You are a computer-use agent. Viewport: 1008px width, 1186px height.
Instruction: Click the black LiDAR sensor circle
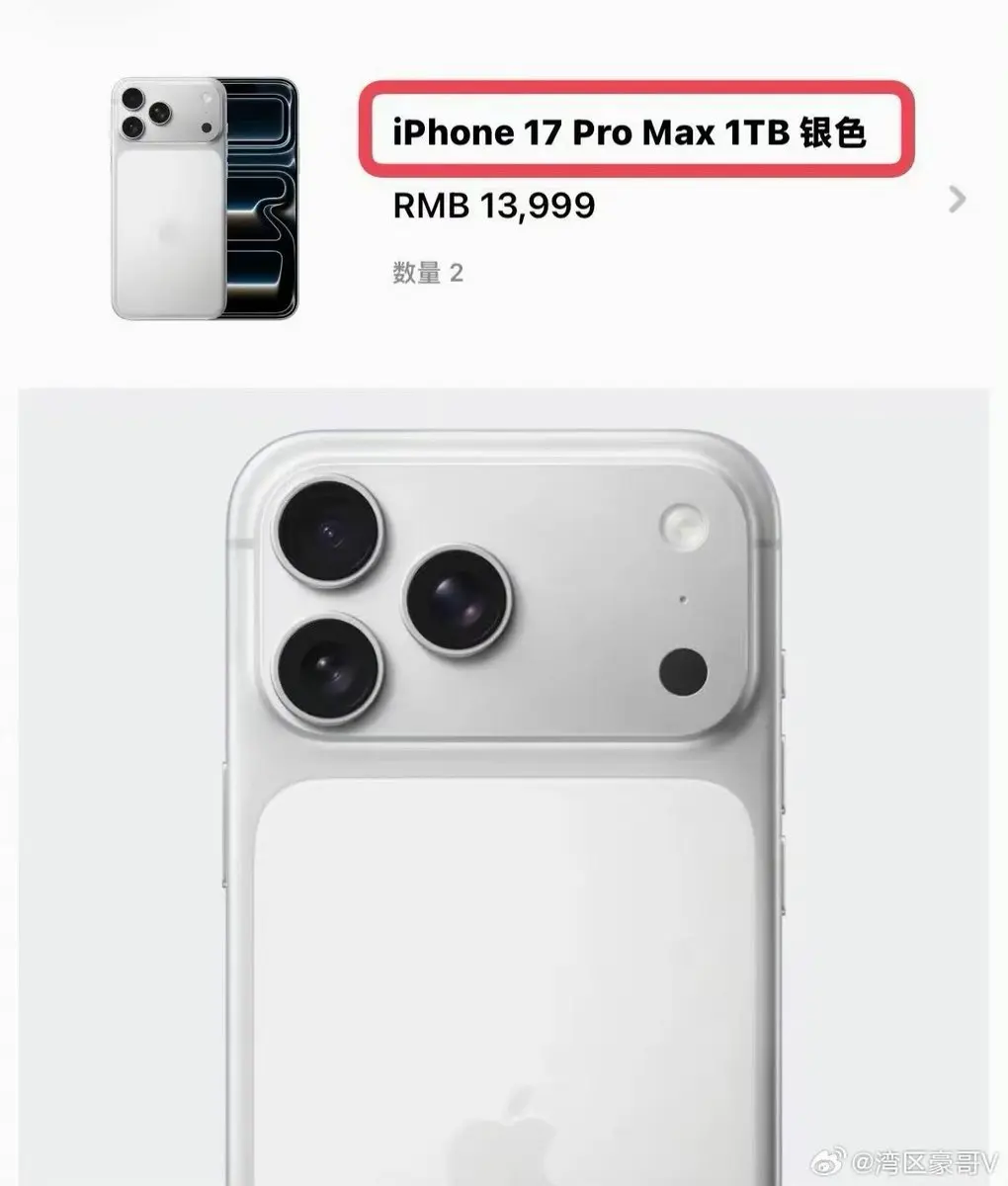(683, 673)
